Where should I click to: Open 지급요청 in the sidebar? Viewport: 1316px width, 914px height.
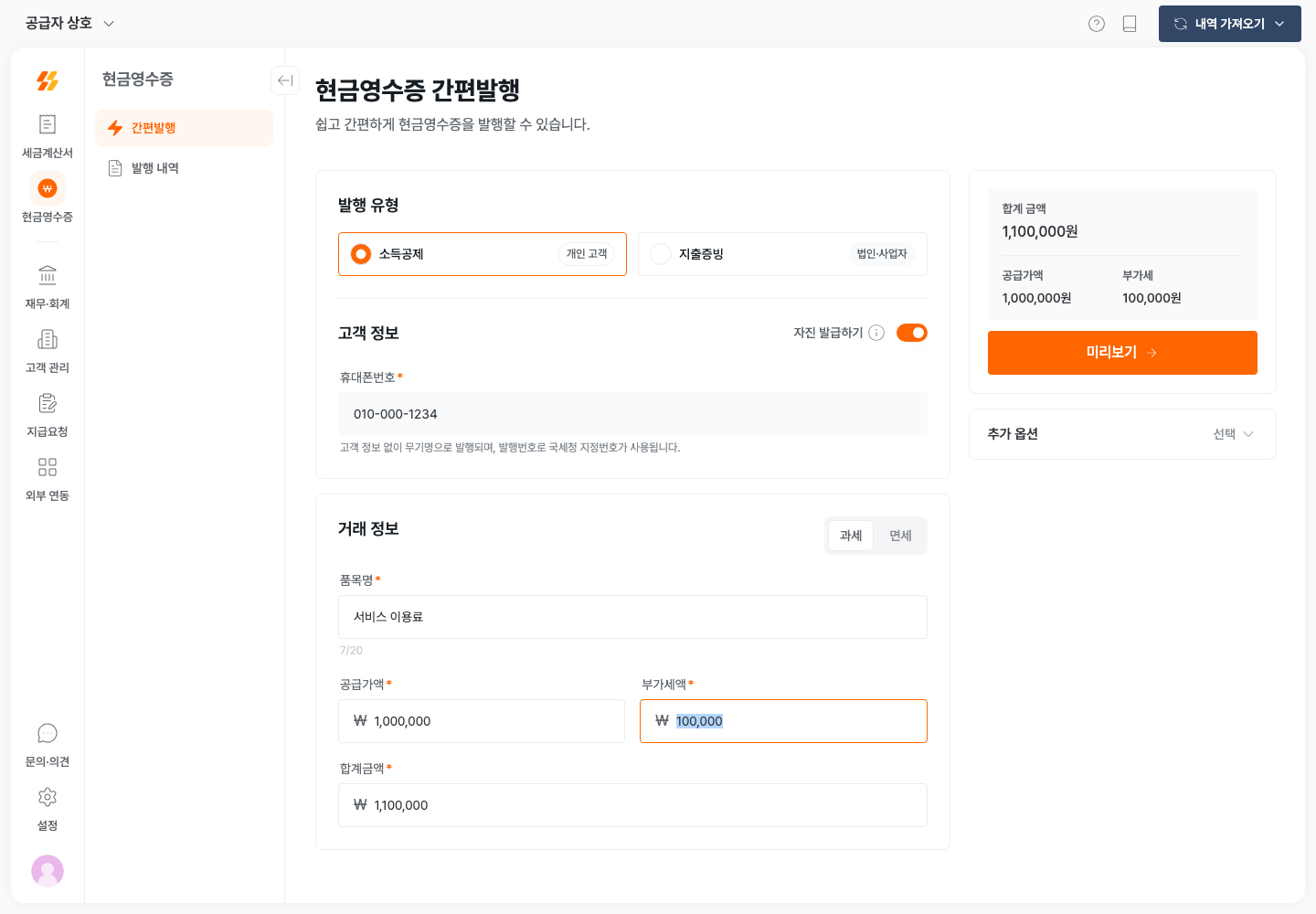[48, 414]
